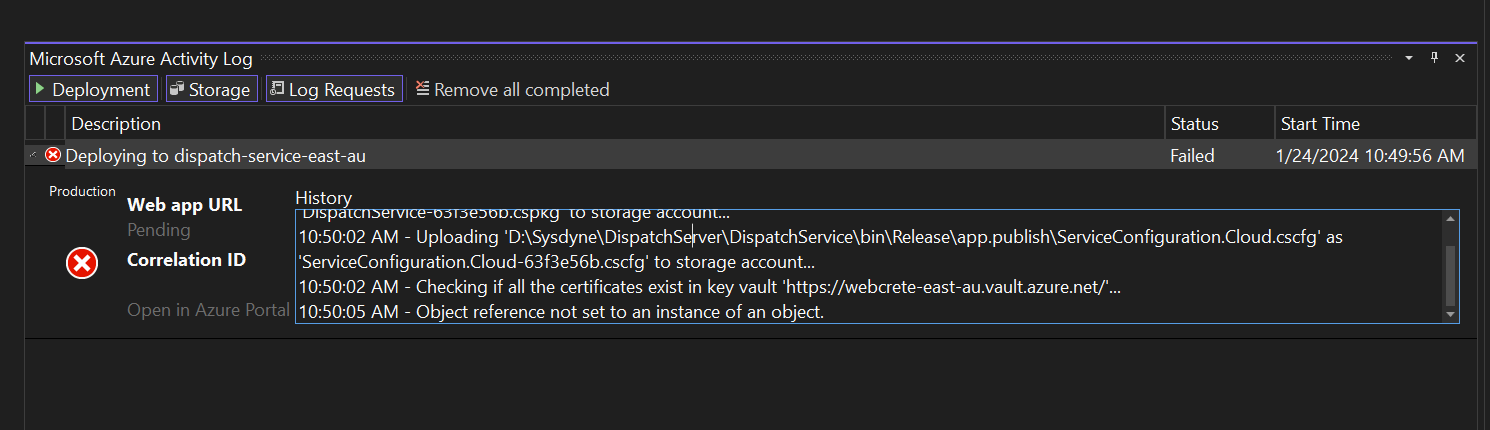Click the Open in Azure Portal link
Image resolution: width=1490 pixels, height=430 pixels.
208,310
